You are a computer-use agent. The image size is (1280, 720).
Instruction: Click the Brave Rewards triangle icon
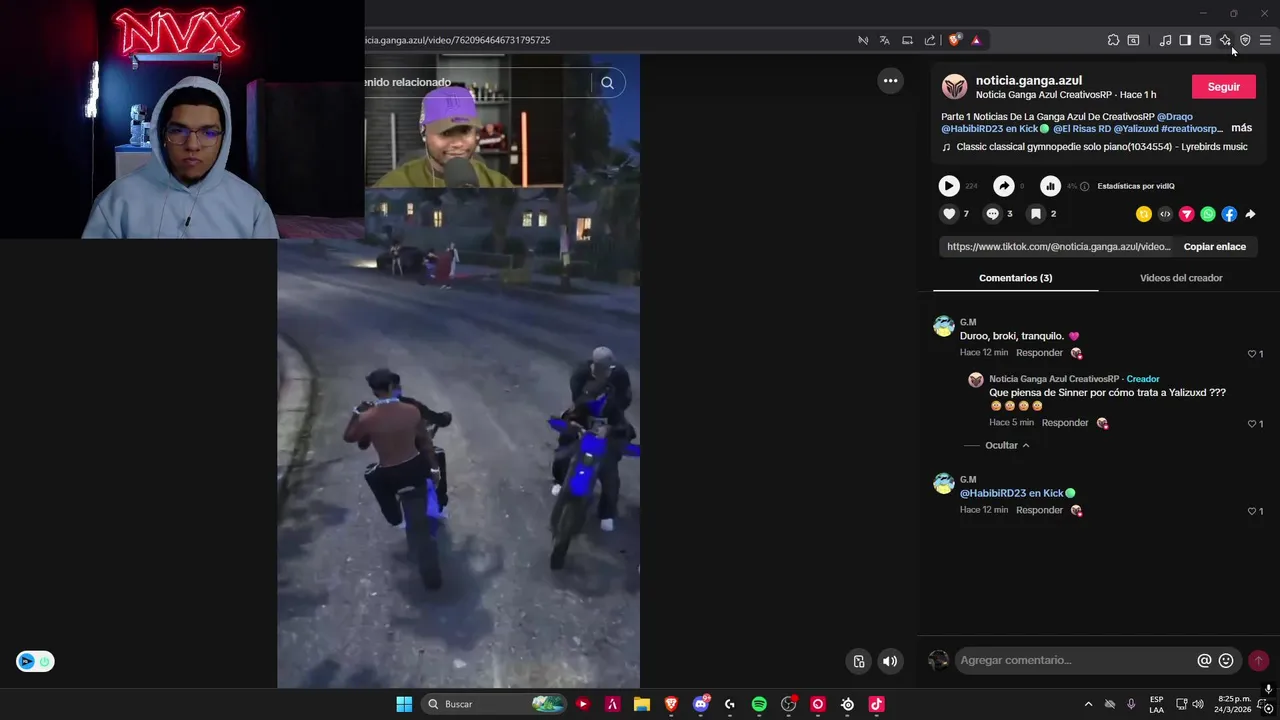coord(976,40)
